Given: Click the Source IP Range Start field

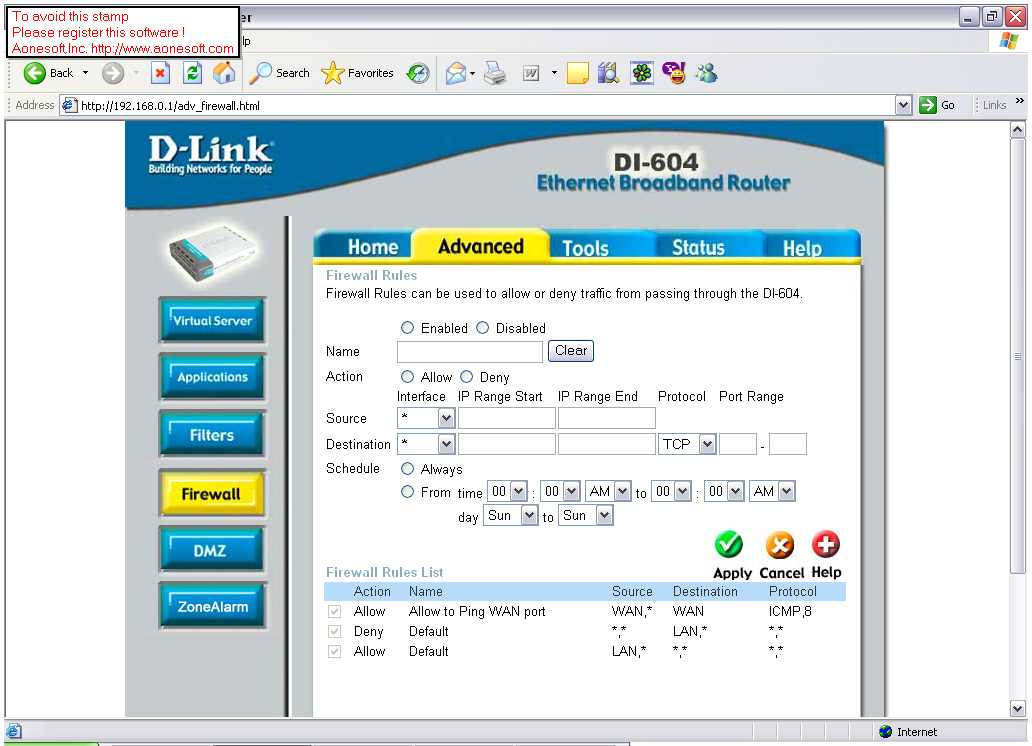Looking at the screenshot, I should (x=507, y=417).
